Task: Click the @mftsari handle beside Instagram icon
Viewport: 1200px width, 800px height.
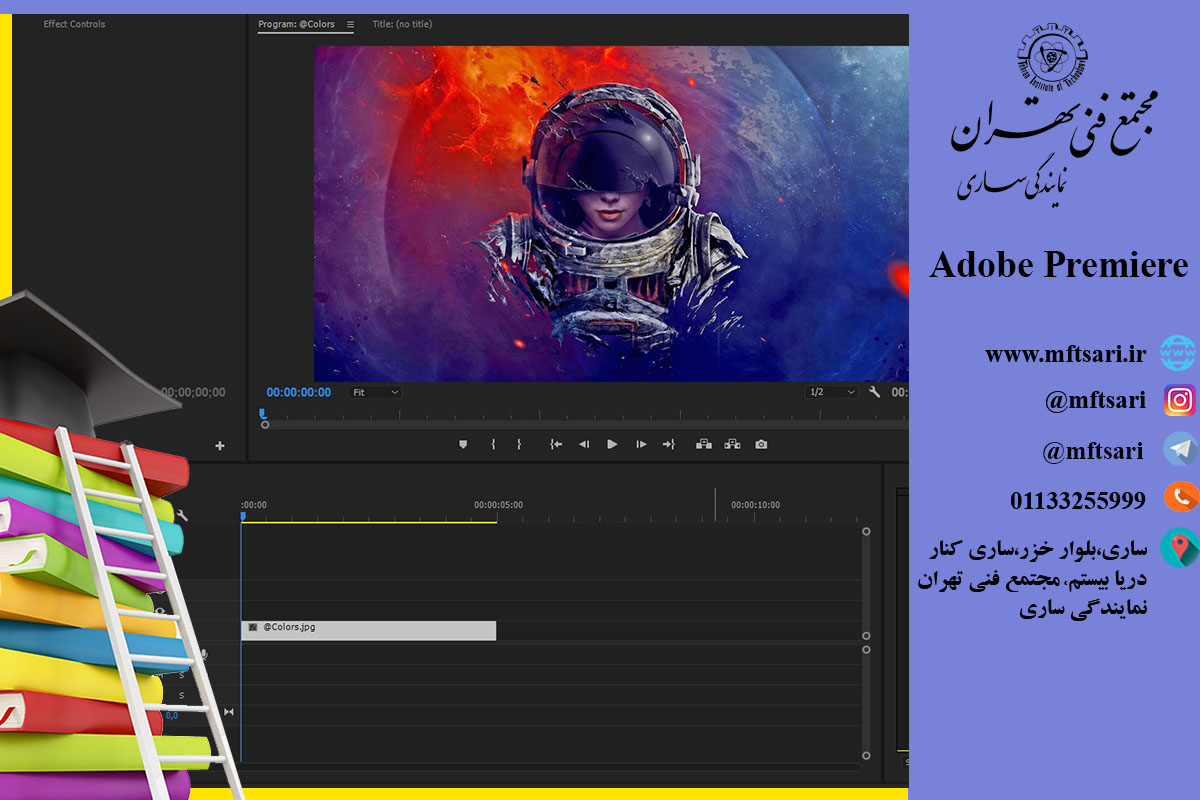Action: pos(1095,401)
